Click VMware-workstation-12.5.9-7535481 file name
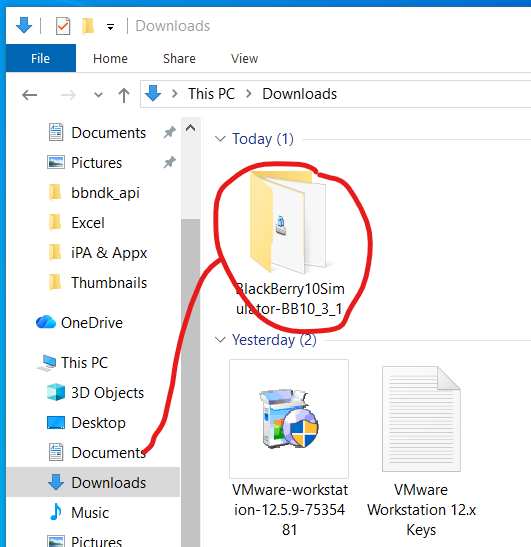The height and width of the screenshot is (547, 531). [290, 510]
